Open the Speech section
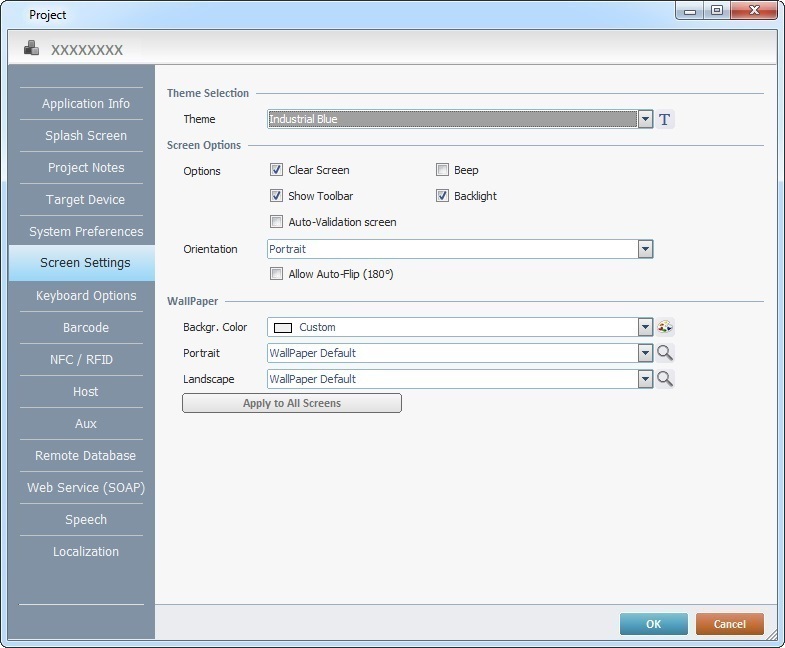This screenshot has width=785, height=648. point(86,520)
